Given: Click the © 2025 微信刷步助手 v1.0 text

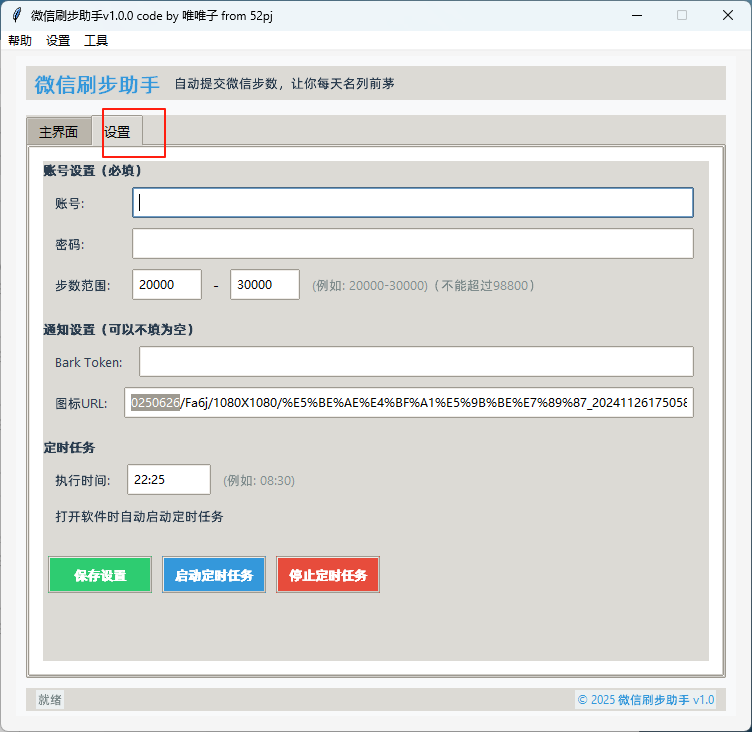Looking at the screenshot, I should 646,699.
